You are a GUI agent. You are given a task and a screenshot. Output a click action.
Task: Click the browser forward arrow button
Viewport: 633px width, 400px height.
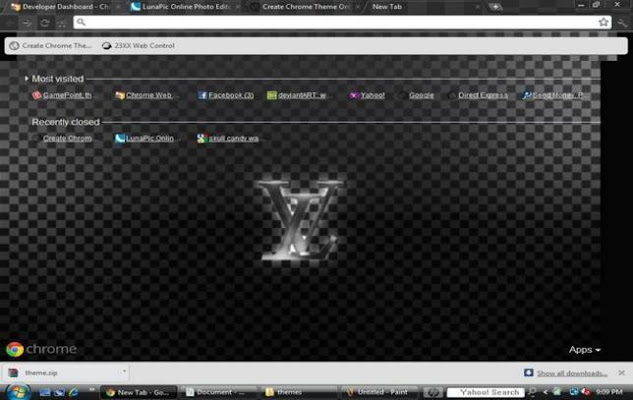pyautogui.click(x=27, y=23)
